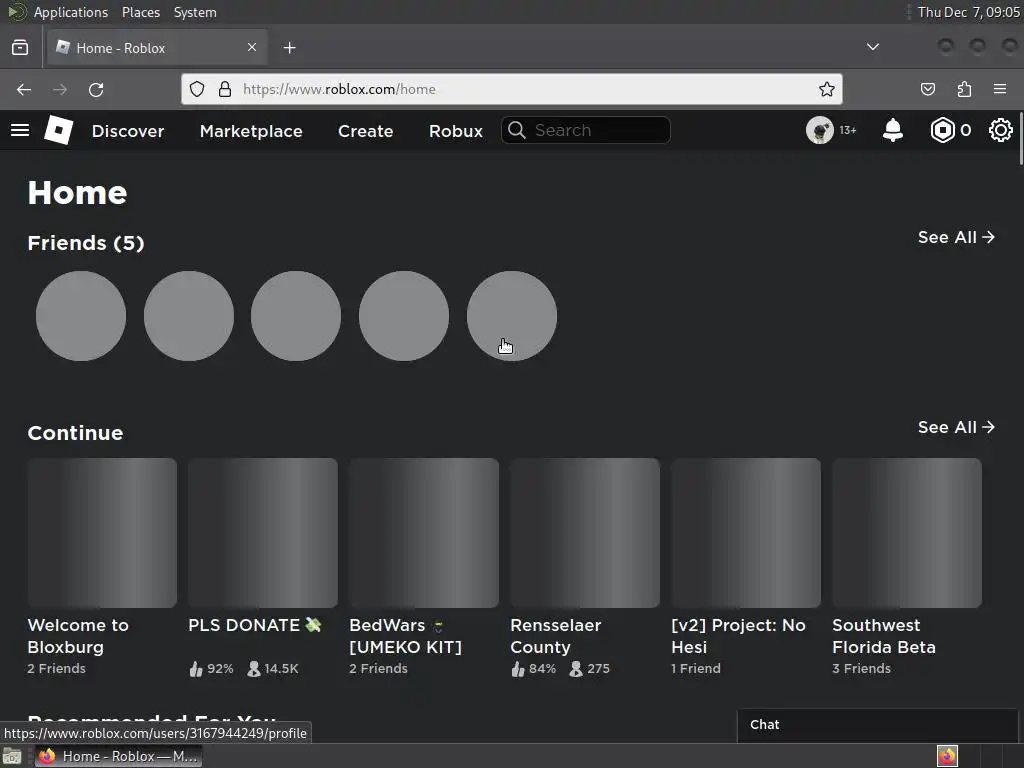Image resolution: width=1024 pixels, height=768 pixels.
Task: Open the Robux balance icon
Action: (x=942, y=130)
